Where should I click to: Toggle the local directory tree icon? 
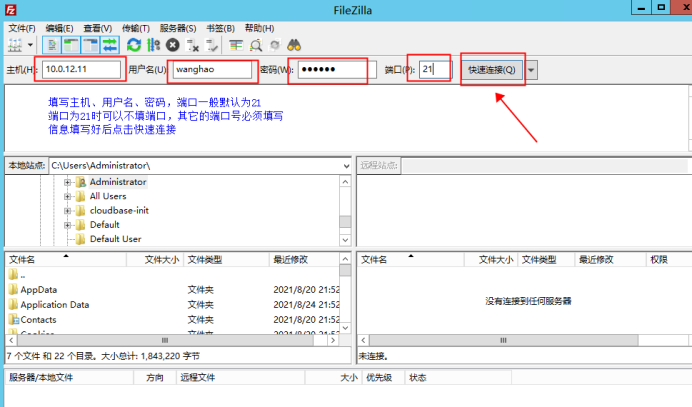tap(71, 45)
